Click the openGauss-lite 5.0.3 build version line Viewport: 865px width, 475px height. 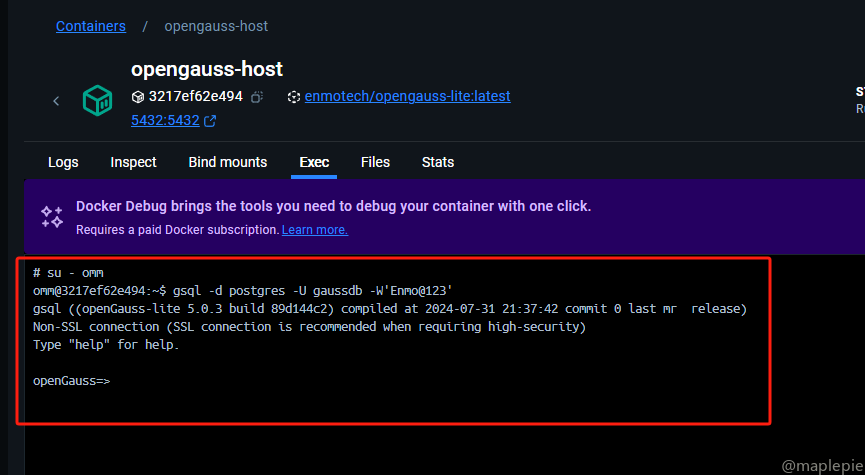pyautogui.click(x=390, y=309)
